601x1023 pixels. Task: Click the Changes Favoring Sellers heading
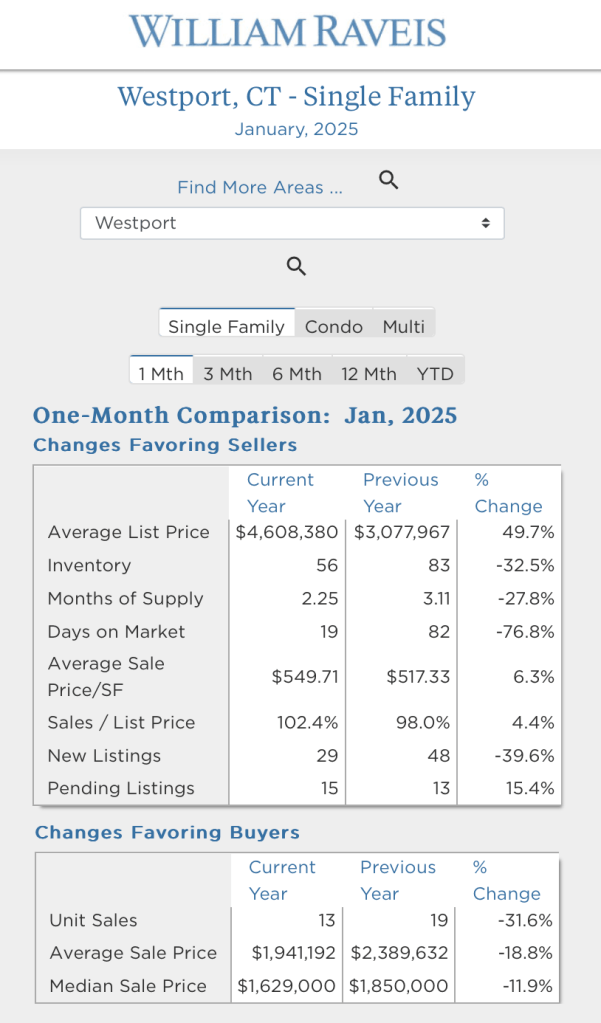[x=165, y=445]
